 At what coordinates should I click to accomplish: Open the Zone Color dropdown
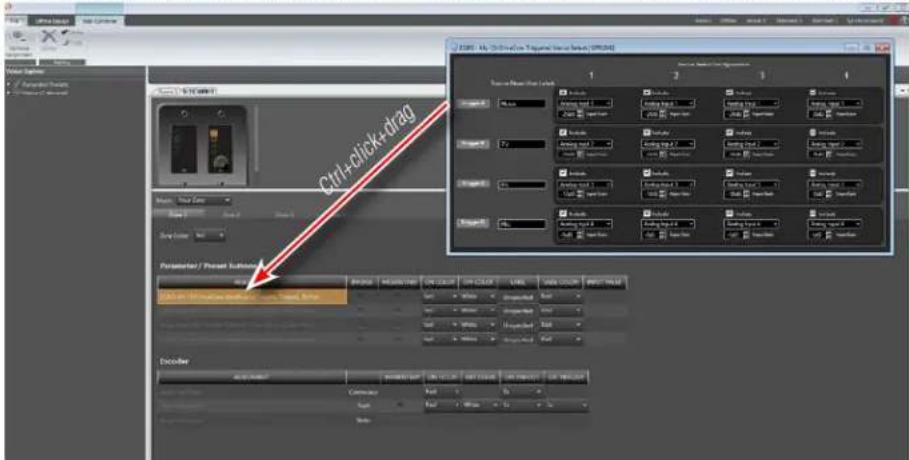coord(209,236)
